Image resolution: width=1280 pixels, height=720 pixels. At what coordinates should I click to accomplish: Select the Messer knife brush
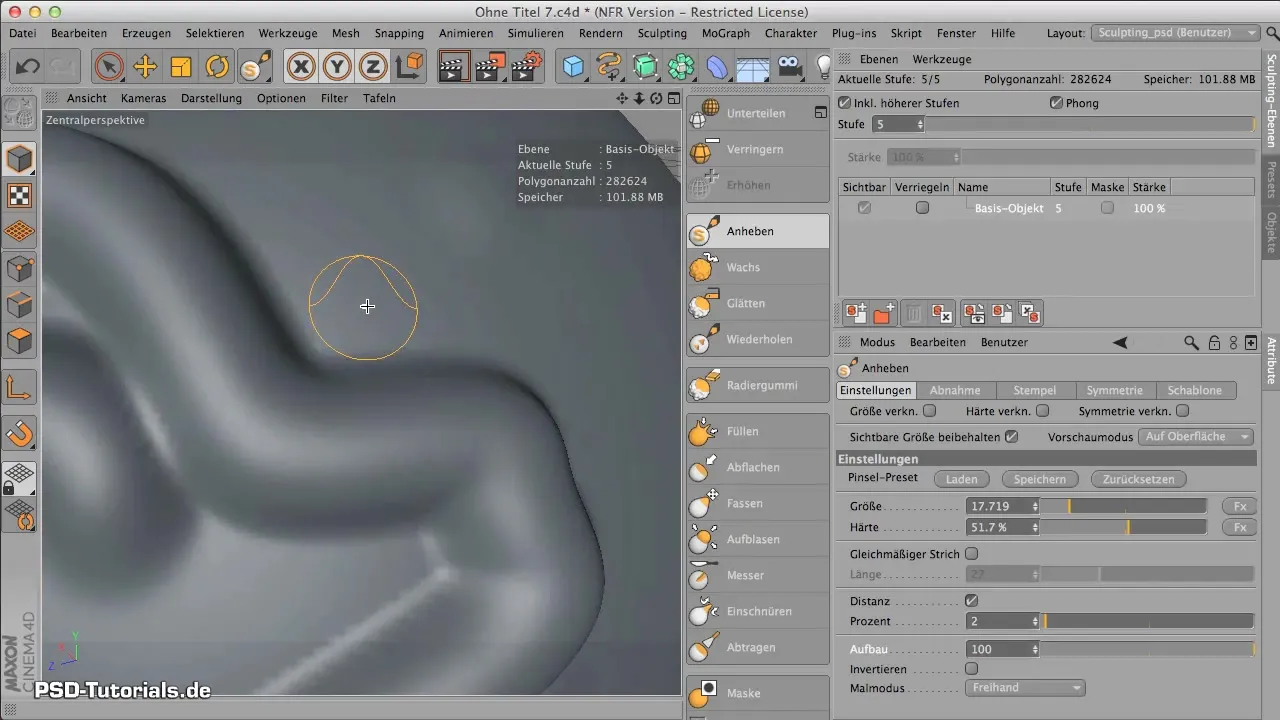(758, 575)
